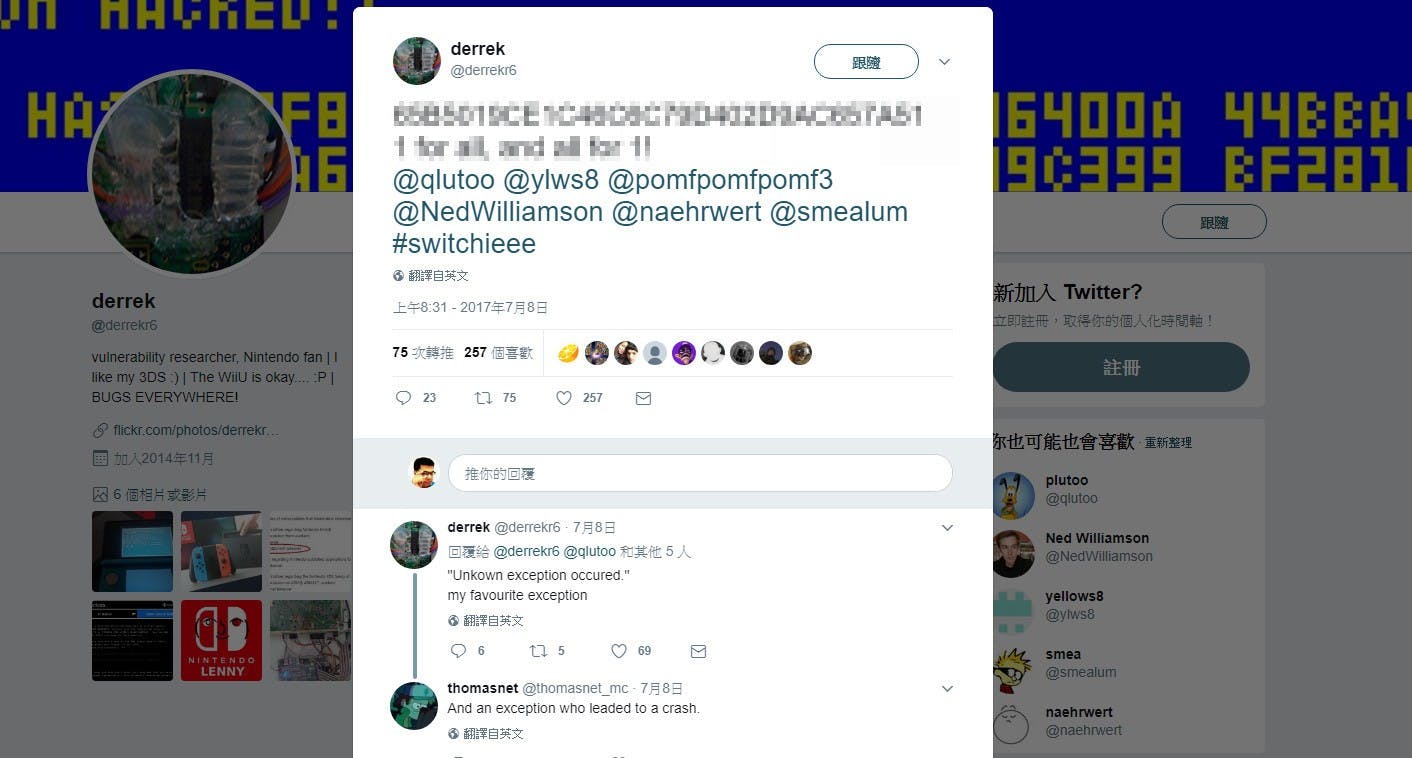Click the reply icon under main tweet
Screen dimensions: 1412x758
click(x=404, y=398)
